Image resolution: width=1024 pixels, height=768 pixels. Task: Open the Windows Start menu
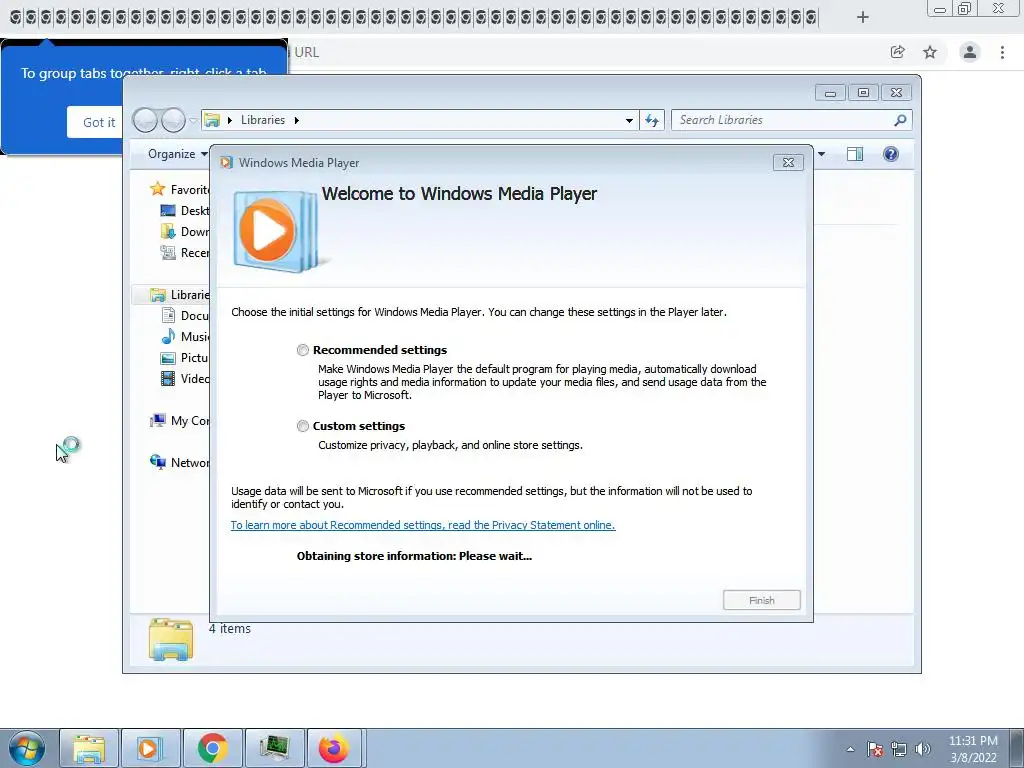tap(26, 748)
